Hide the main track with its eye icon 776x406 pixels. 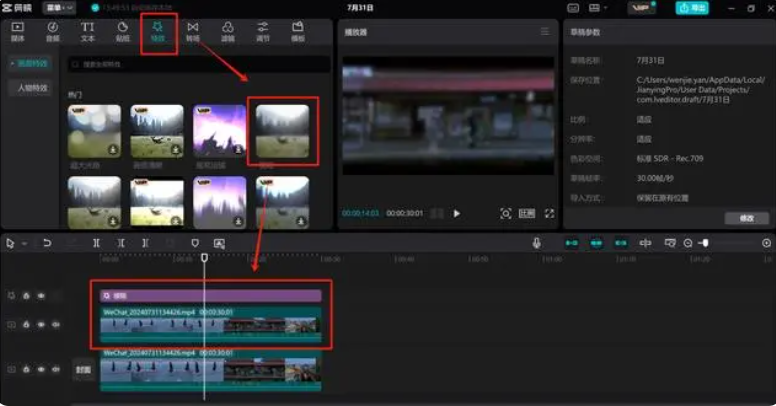41,369
